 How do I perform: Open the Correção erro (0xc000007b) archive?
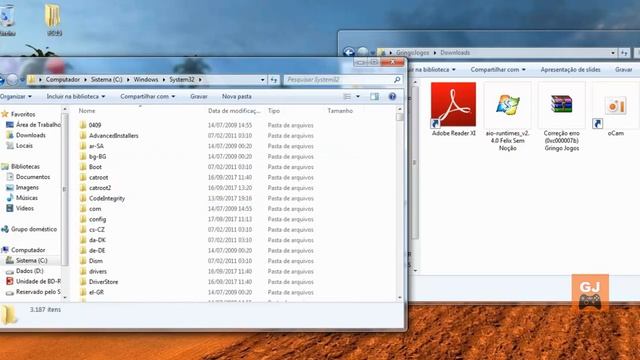pos(561,116)
